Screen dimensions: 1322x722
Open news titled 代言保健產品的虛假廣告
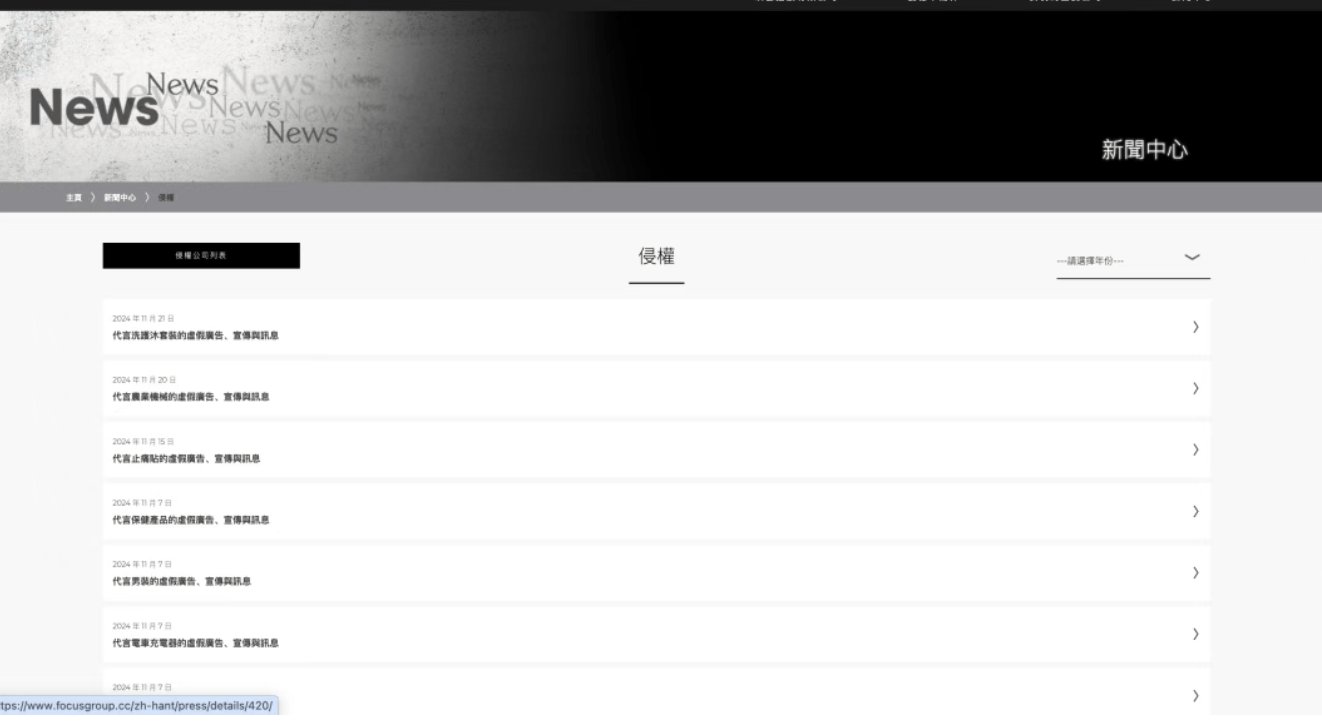(190, 520)
